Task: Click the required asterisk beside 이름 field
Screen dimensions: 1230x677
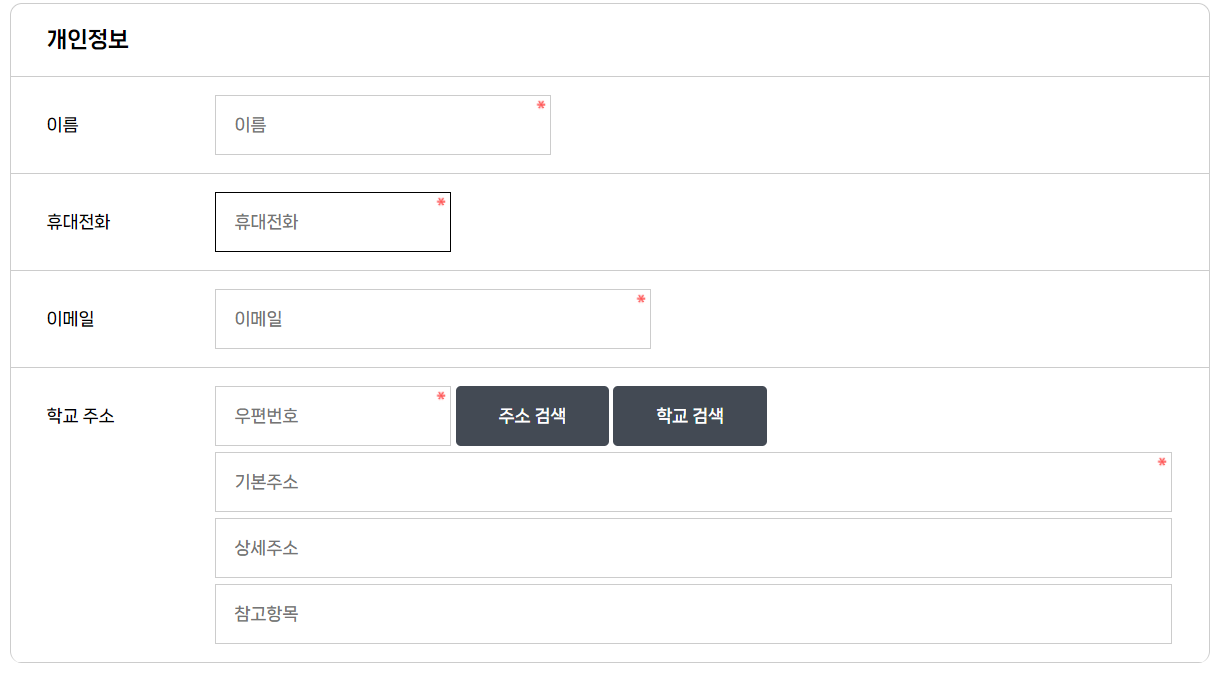Action: tap(539, 103)
